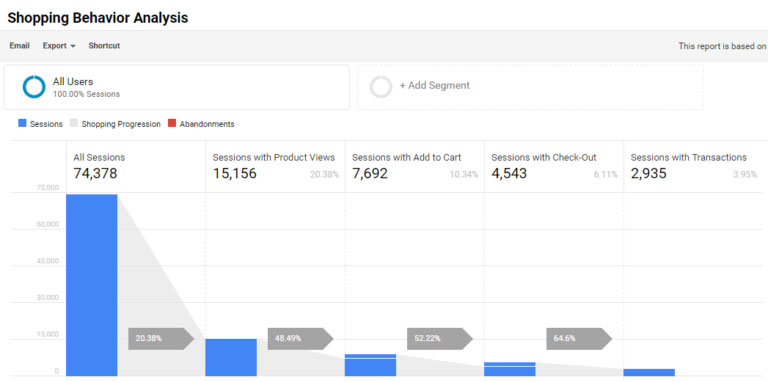The width and height of the screenshot is (768, 382).
Task: Click the gray 6.11% percentage in header
Action: pyautogui.click(x=605, y=174)
